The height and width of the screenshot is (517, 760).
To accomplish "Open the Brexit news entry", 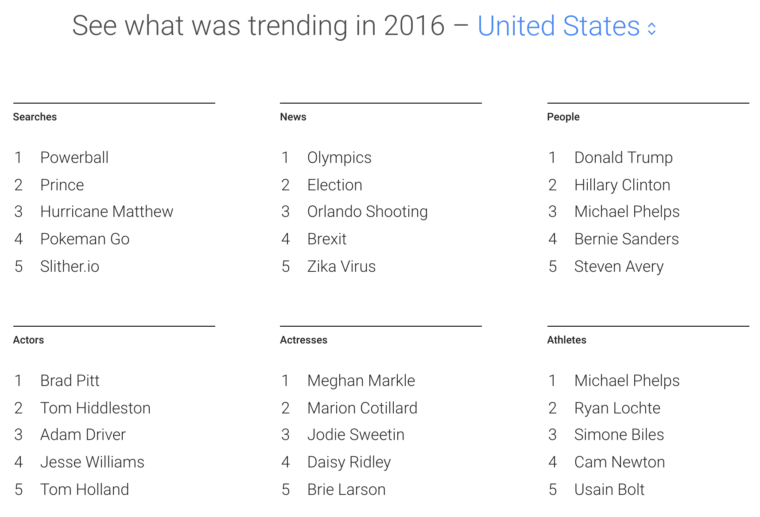I will [327, 239].
